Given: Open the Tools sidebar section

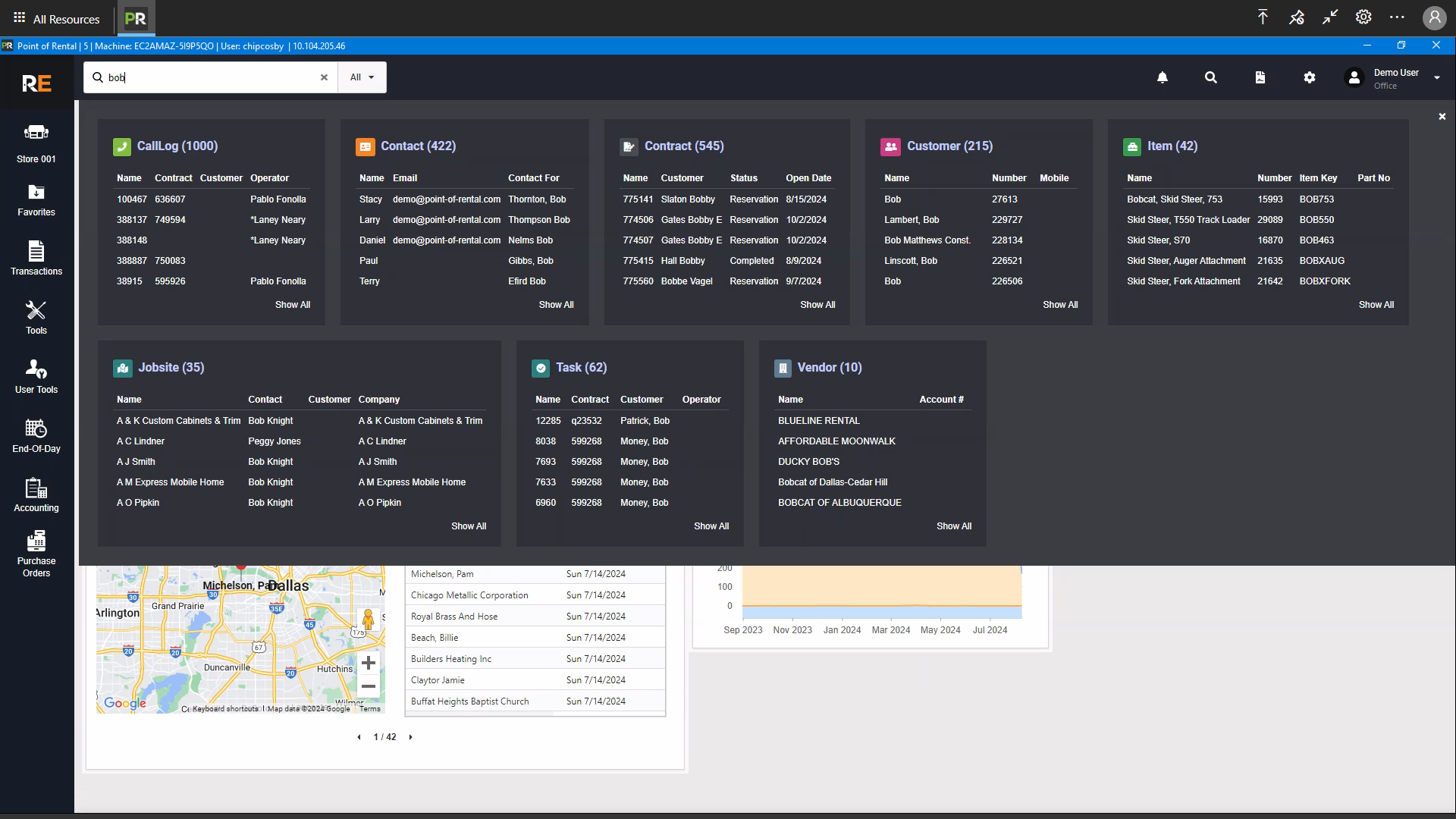Looking at the screenshot, I should [x=36, y=318].
